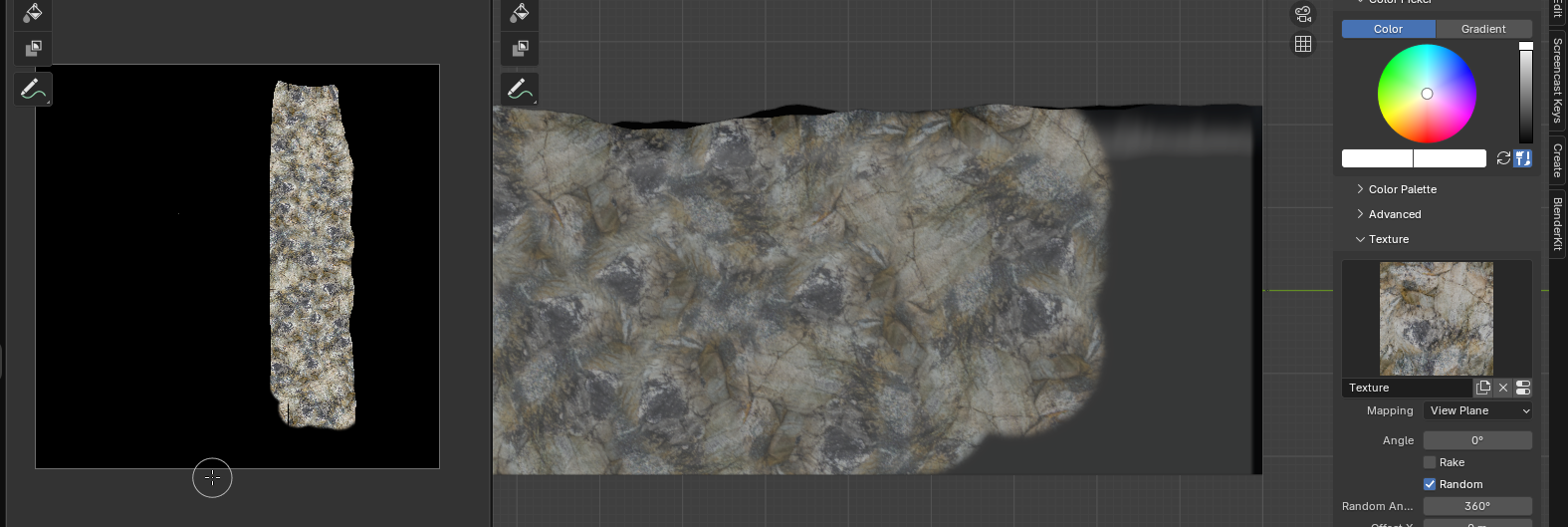This screenshot has width=1568, height=527.
Task: Select the Mask tool in the image editor
Action: point(33,48)
